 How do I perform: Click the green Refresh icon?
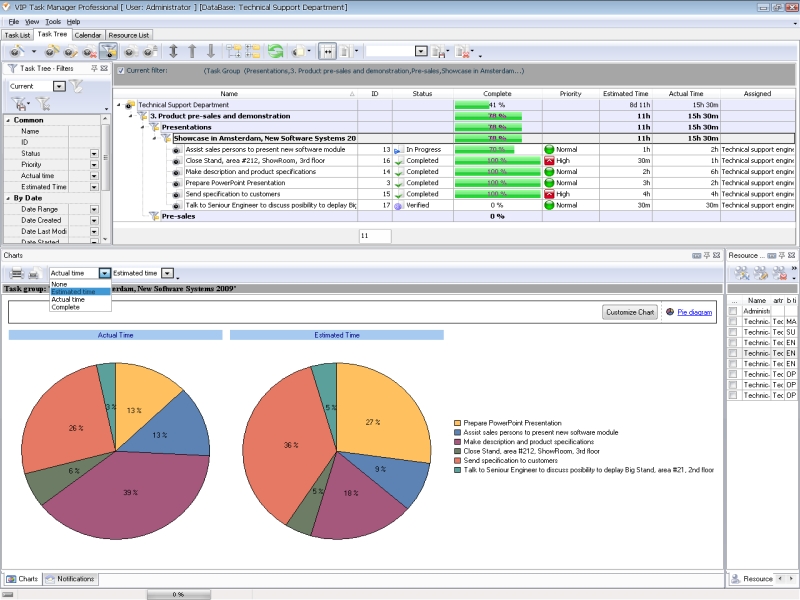coord(276,51)
